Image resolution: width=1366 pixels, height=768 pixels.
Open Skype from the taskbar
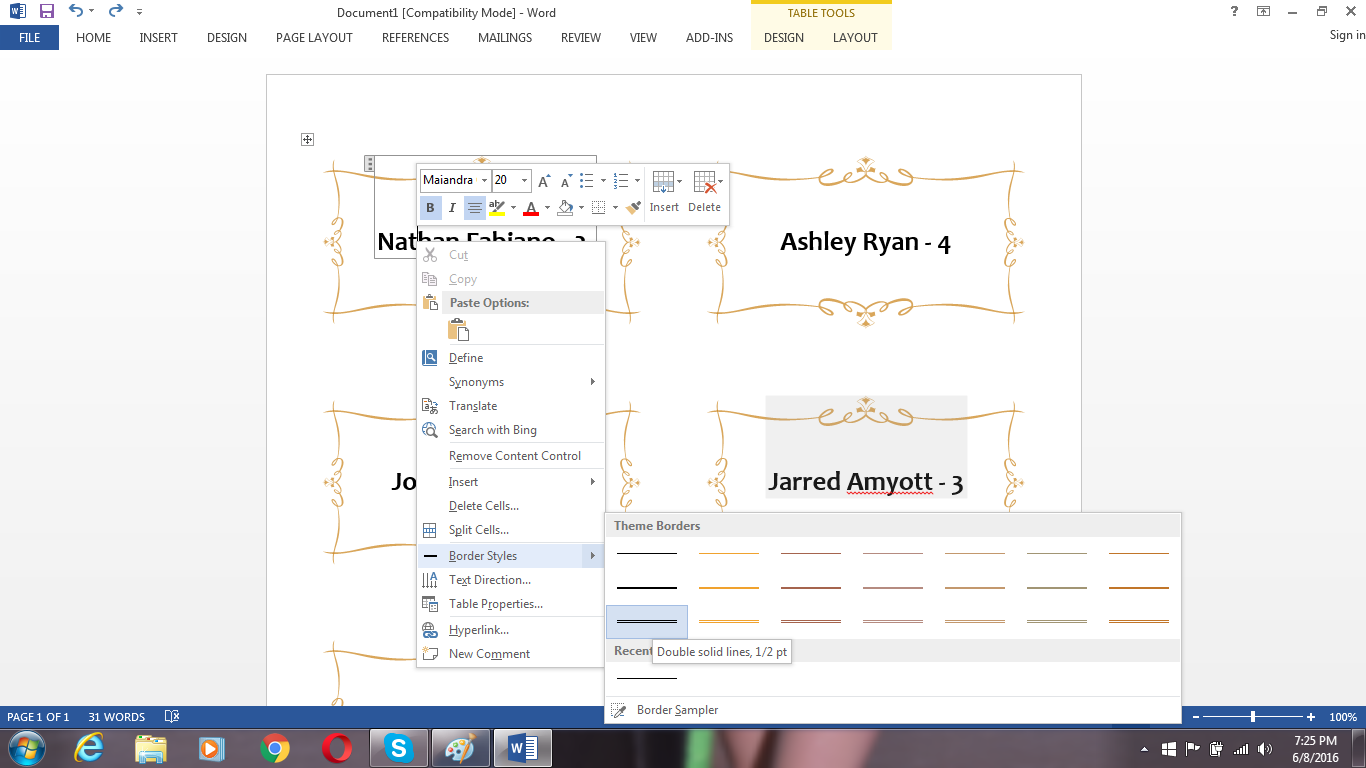coord(398,748)
